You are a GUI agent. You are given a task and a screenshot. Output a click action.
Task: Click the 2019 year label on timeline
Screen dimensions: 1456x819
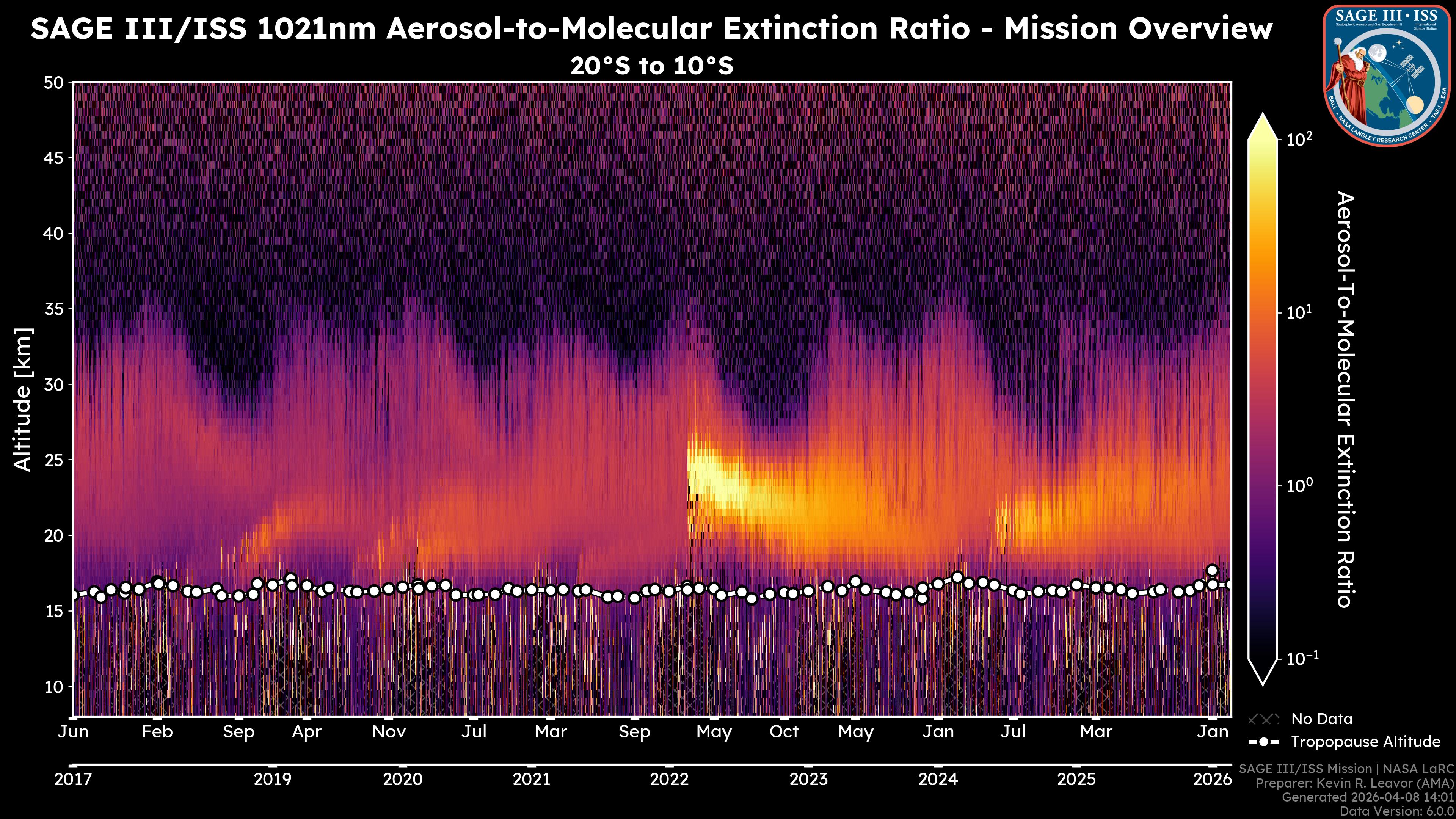click(273, 780)
